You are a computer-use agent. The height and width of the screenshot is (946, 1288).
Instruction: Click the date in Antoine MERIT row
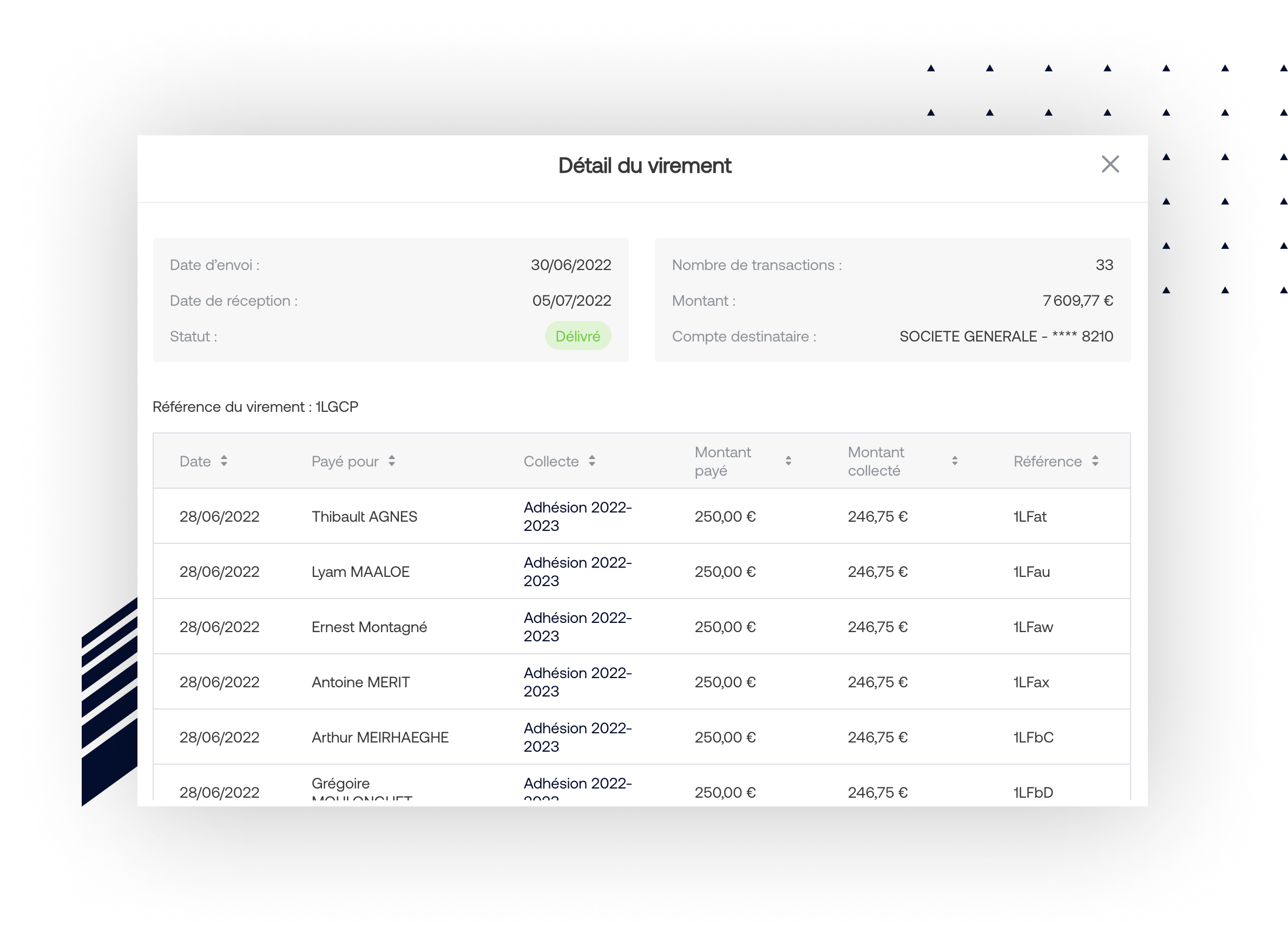219,681
